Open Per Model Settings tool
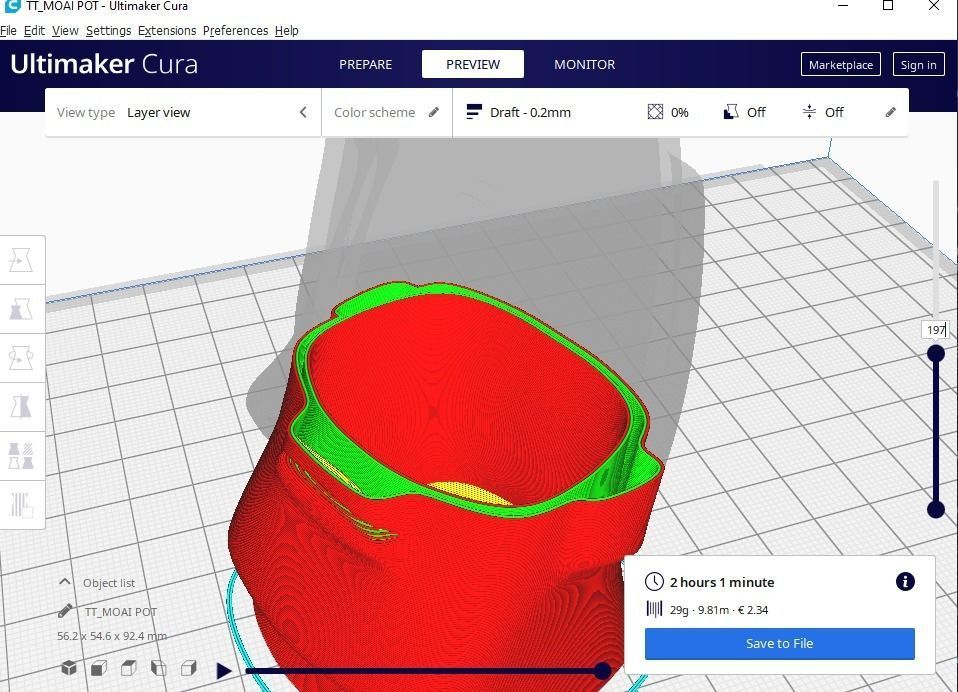 point(21,456)
